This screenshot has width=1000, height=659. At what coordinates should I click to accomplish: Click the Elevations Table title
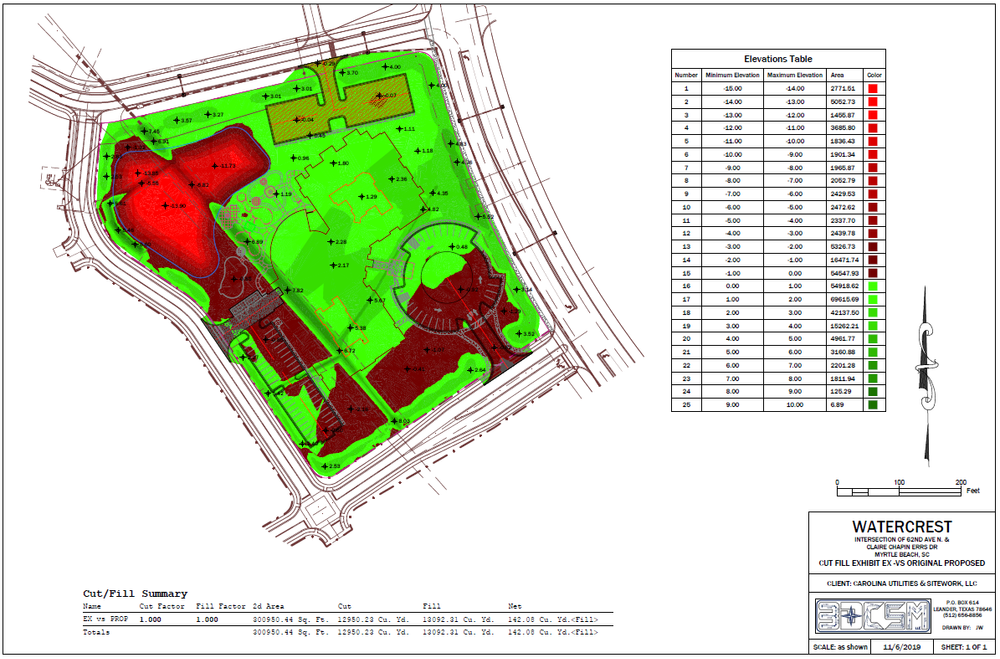pyautogui.click(x=778, y=59)
